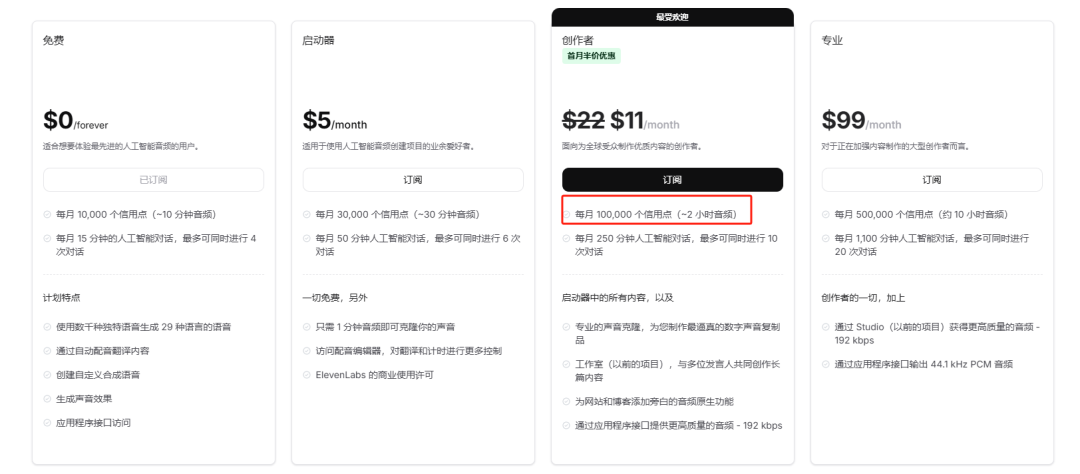Click the 最受欢迎 banner above Creator plan

(x=672, y=17)
